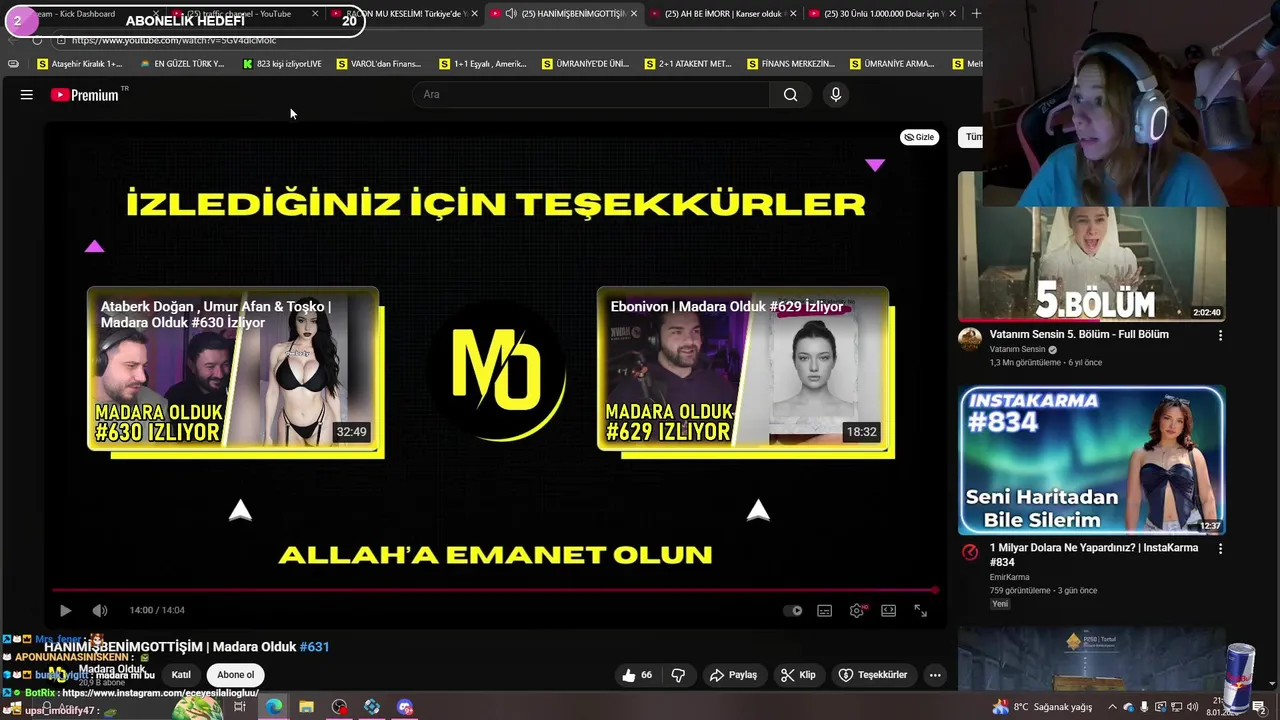Click the Vatanım Sensin channel avatar
1280x720 pixels.
(970, 340)
